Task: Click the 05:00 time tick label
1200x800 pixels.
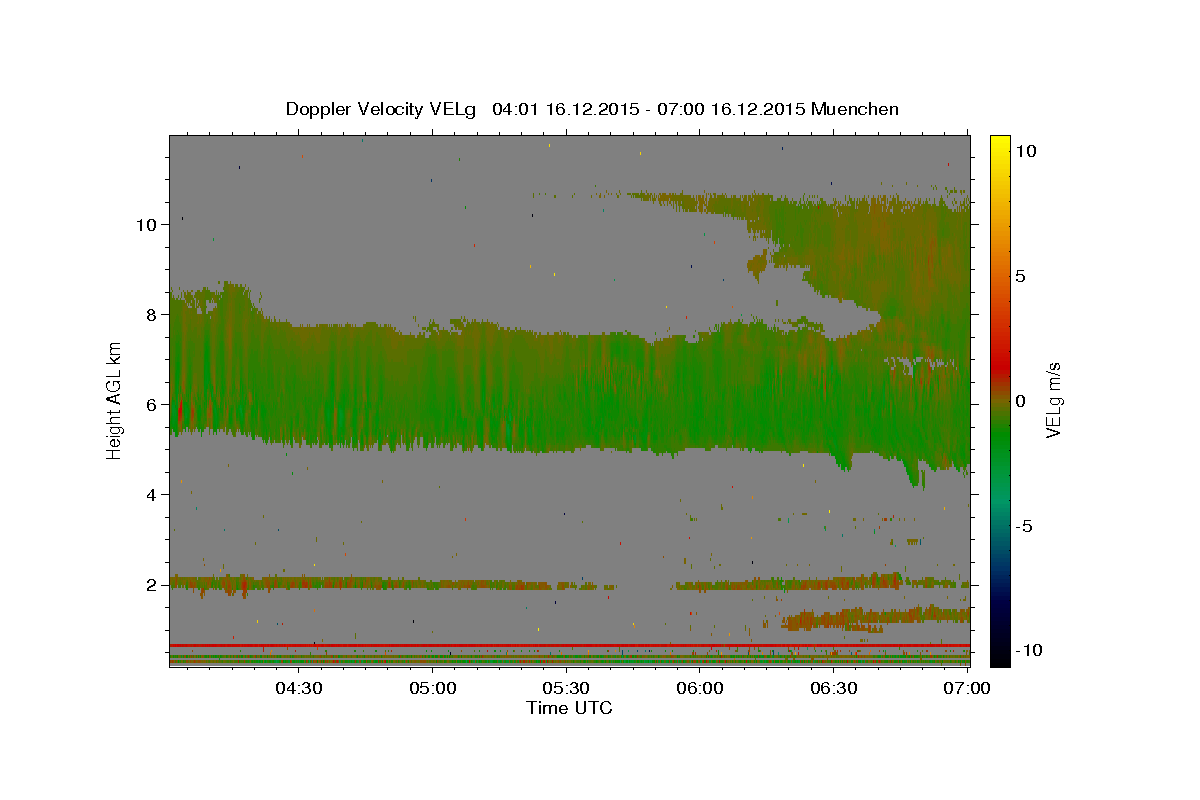Action: click(x=433, y=688)
